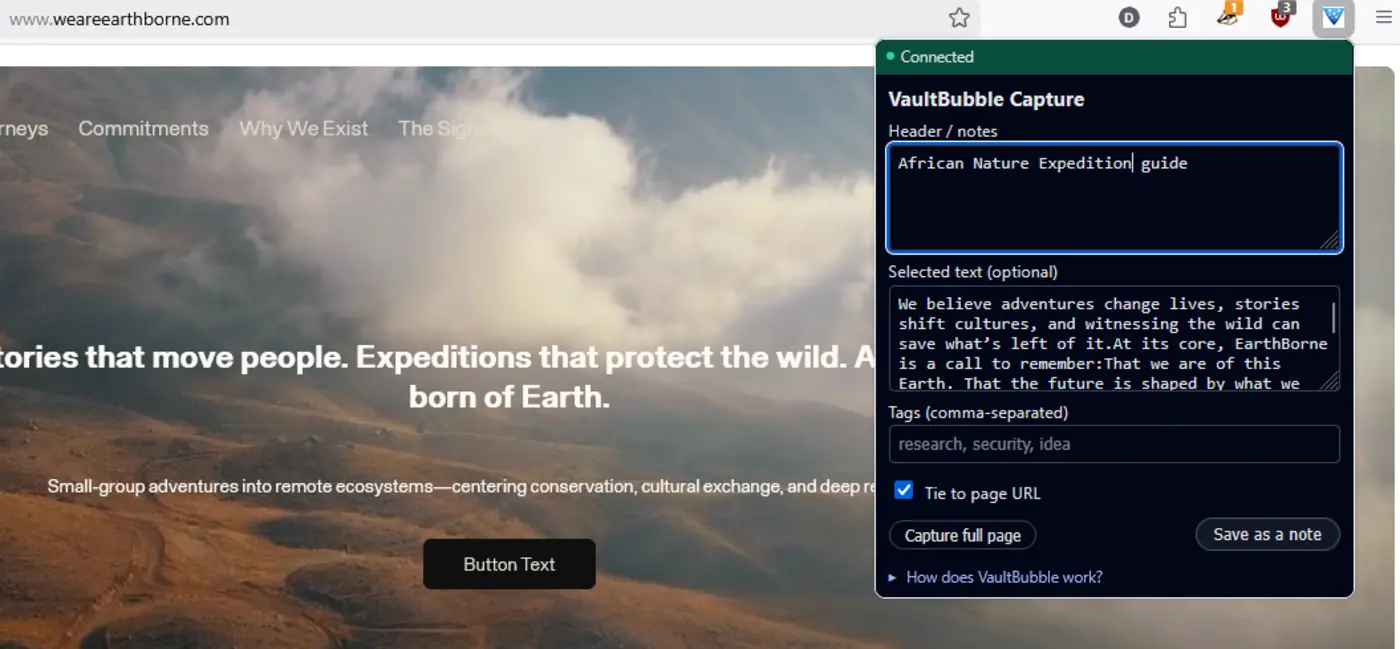Go to the Why We Exist menu item
1400x649 pixels.
click(303, 129)
